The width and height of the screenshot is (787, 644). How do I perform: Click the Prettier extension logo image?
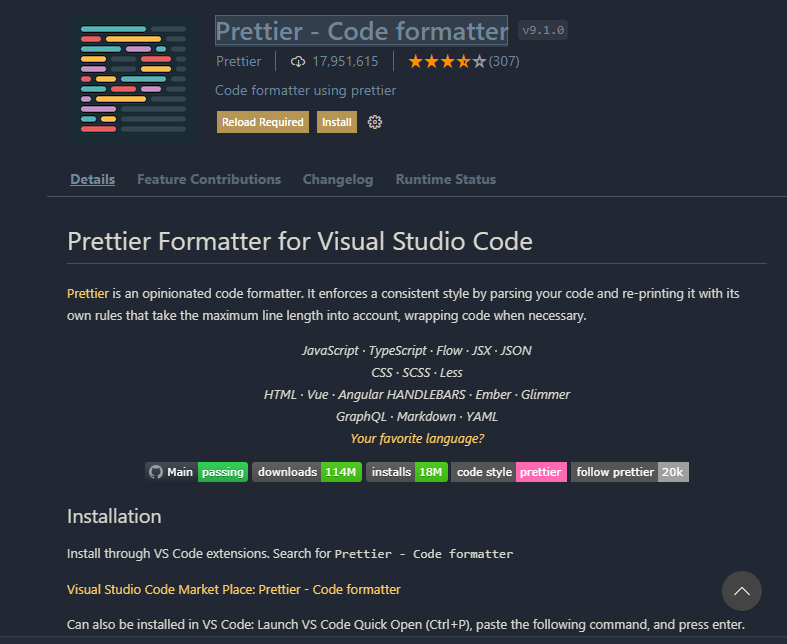click(x=132, y=79)
